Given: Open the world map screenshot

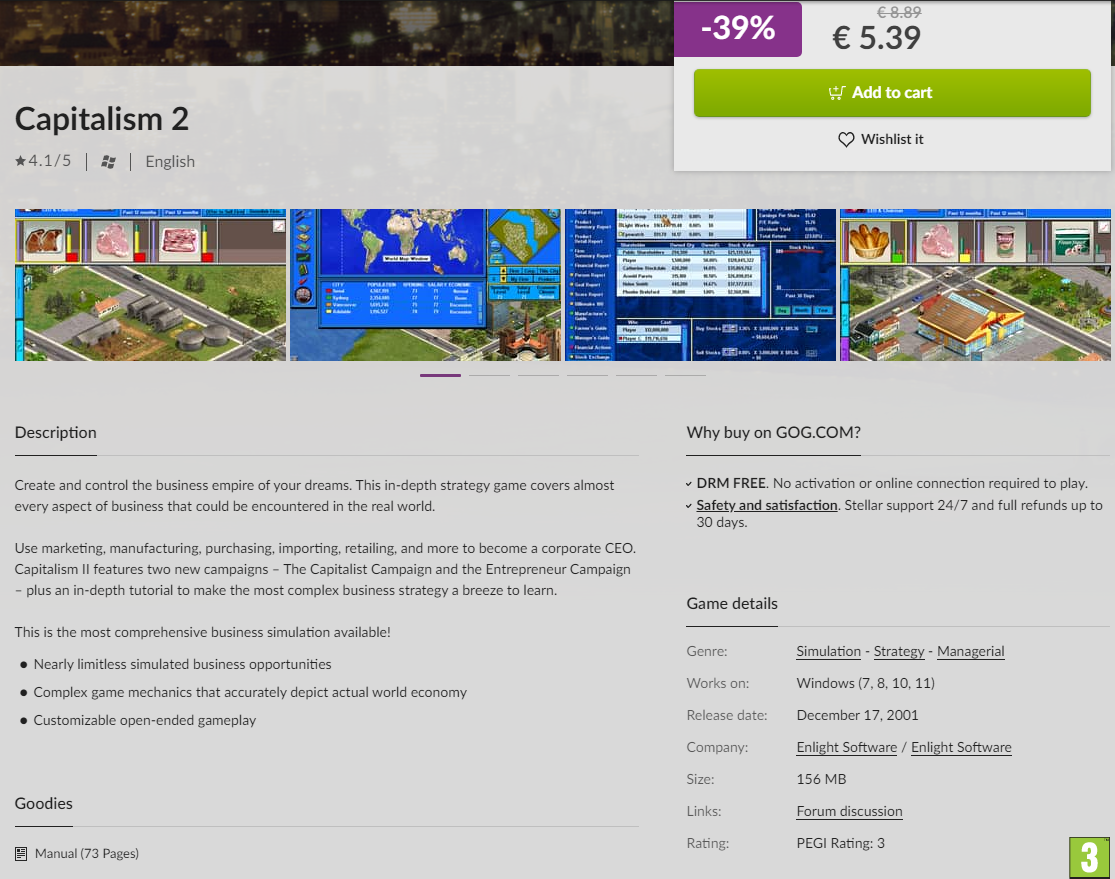Looking at the screenshot, I should tap(425, 284).
